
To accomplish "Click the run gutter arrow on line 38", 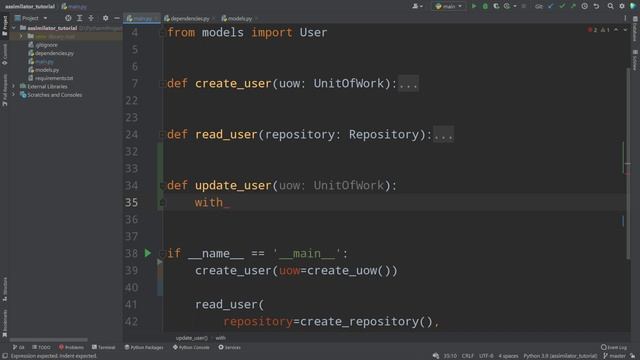I will click(x=148, y=253).
